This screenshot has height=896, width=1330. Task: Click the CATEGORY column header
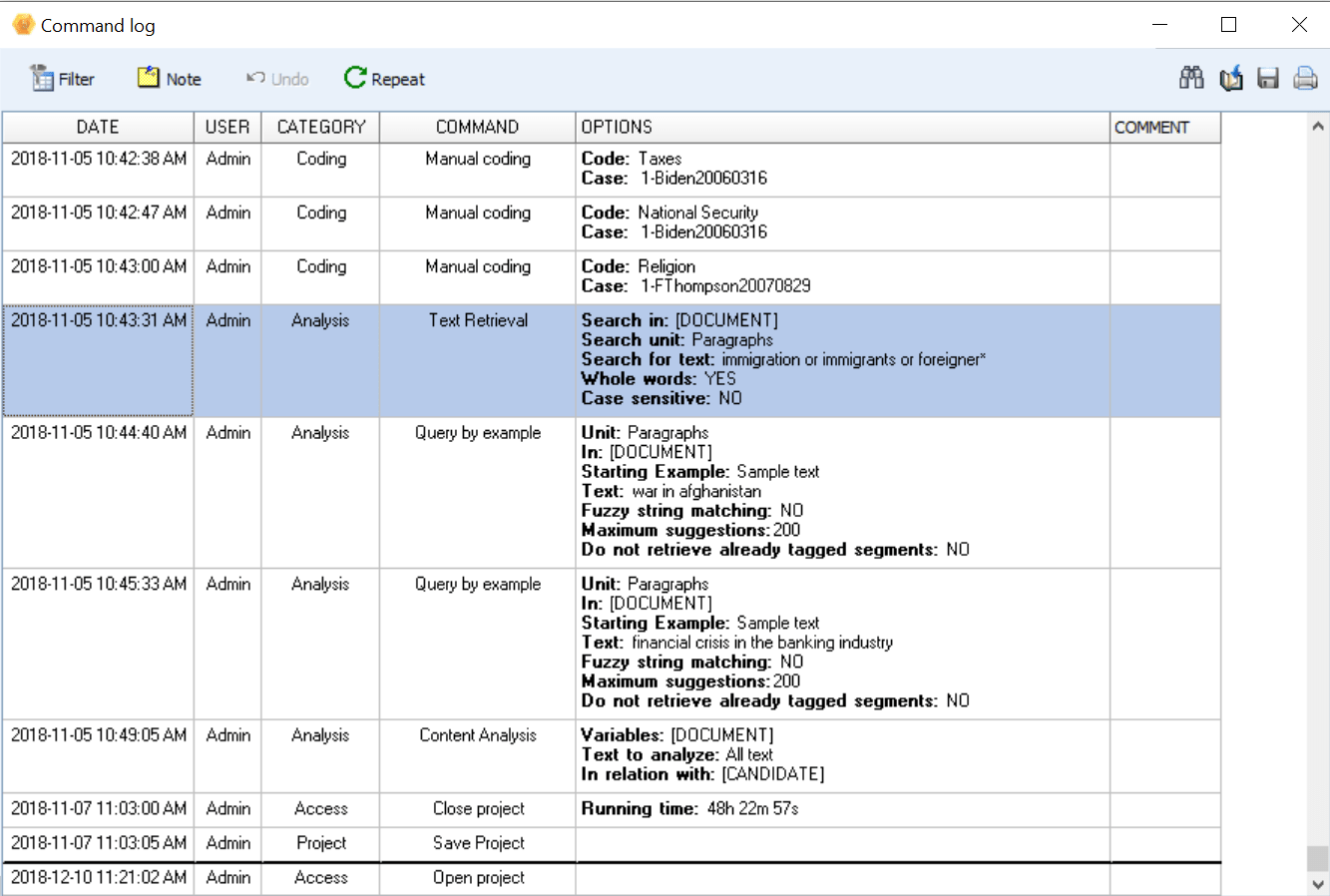321,127
